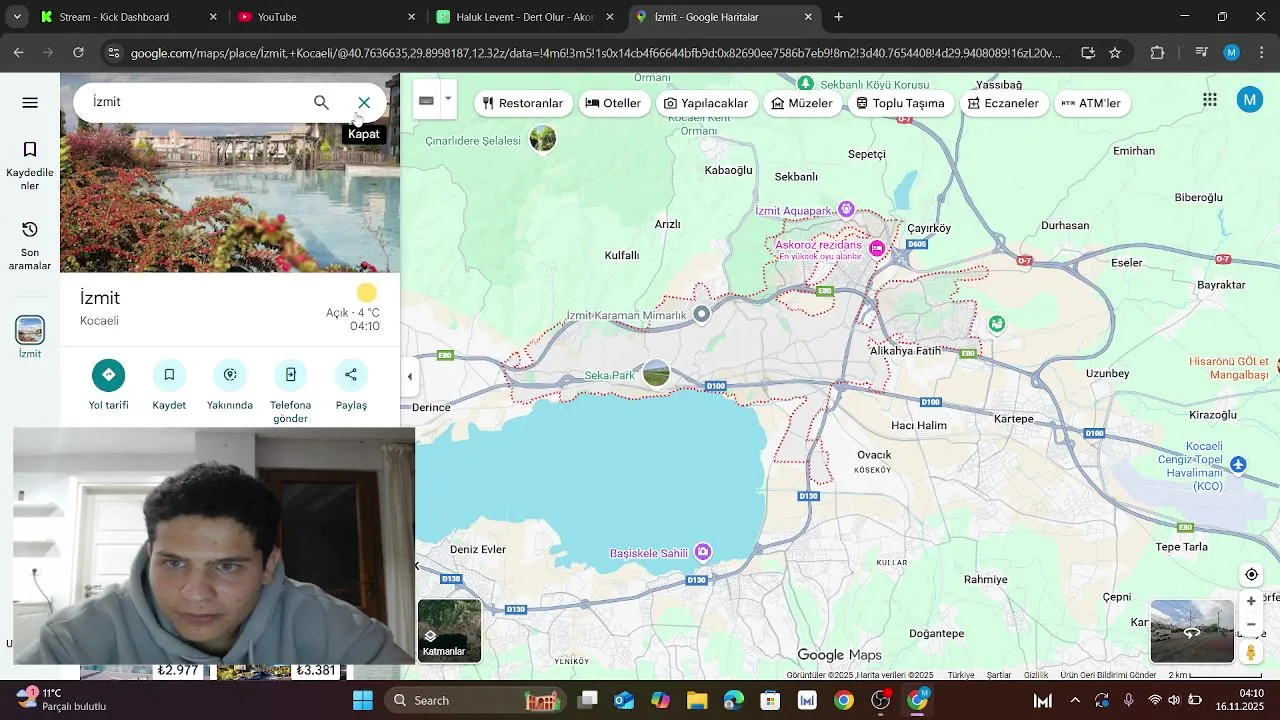This screenshot has height=720, width=1280.
Task: Click the Askoroz rezidans hotel pin
Action: 877,248
